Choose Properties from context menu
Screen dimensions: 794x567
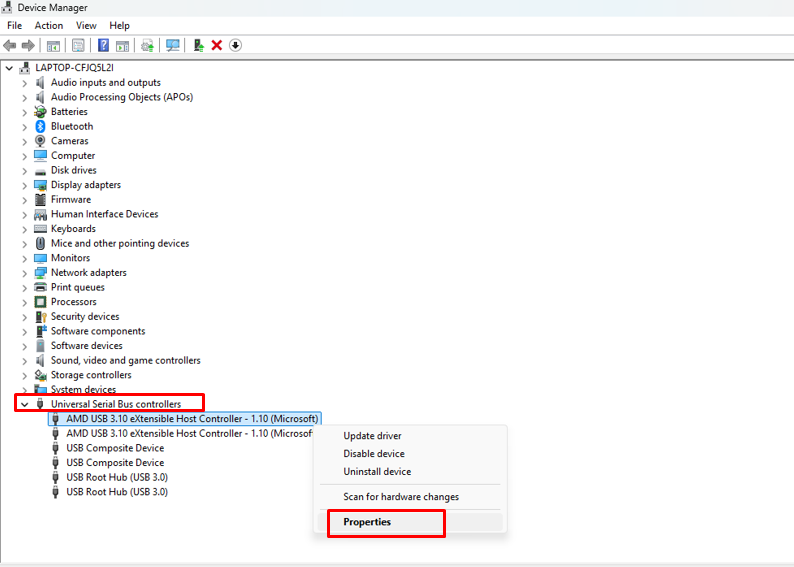pos(367,522)
